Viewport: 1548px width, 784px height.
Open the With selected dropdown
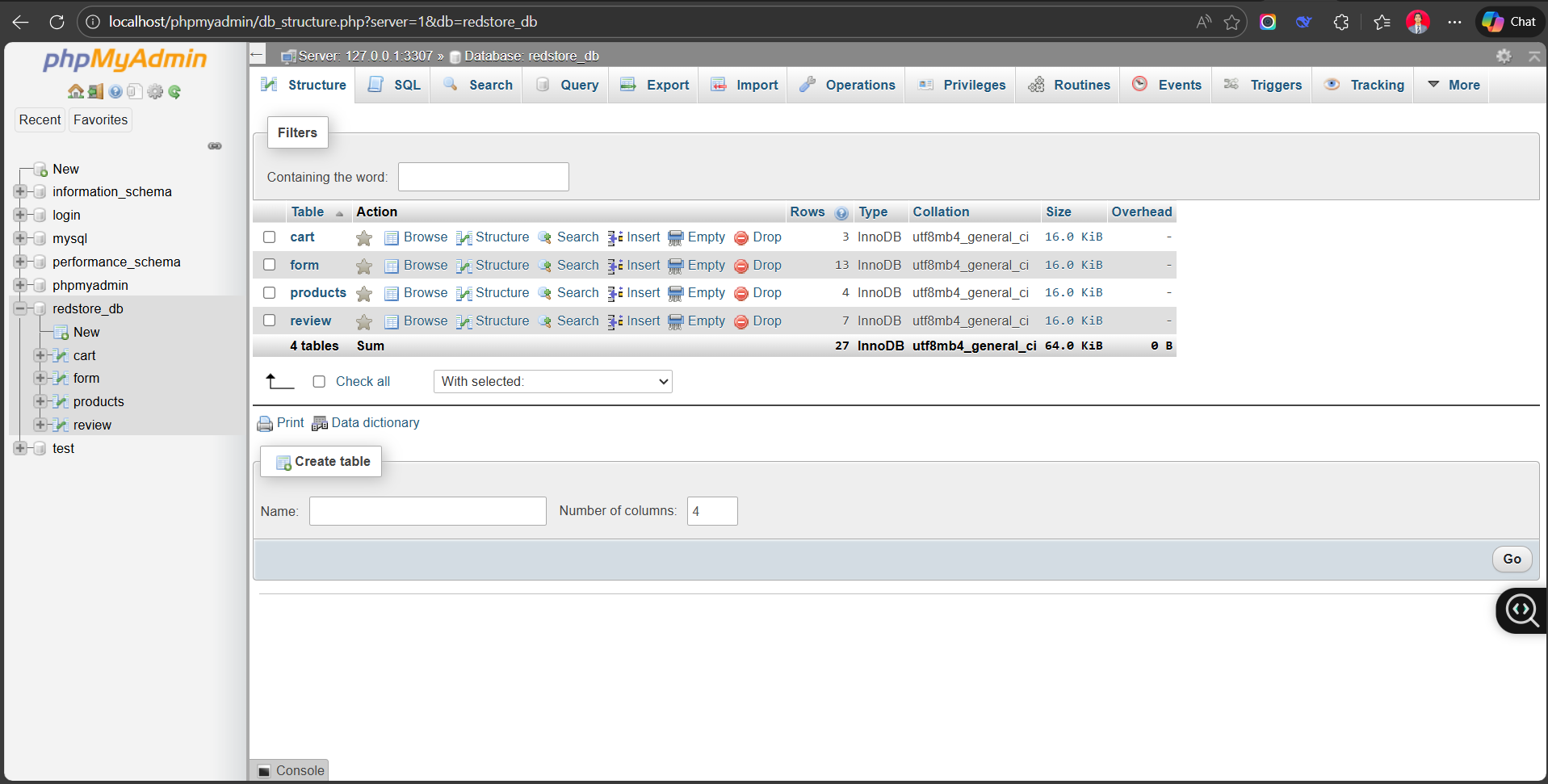[553, 382]
